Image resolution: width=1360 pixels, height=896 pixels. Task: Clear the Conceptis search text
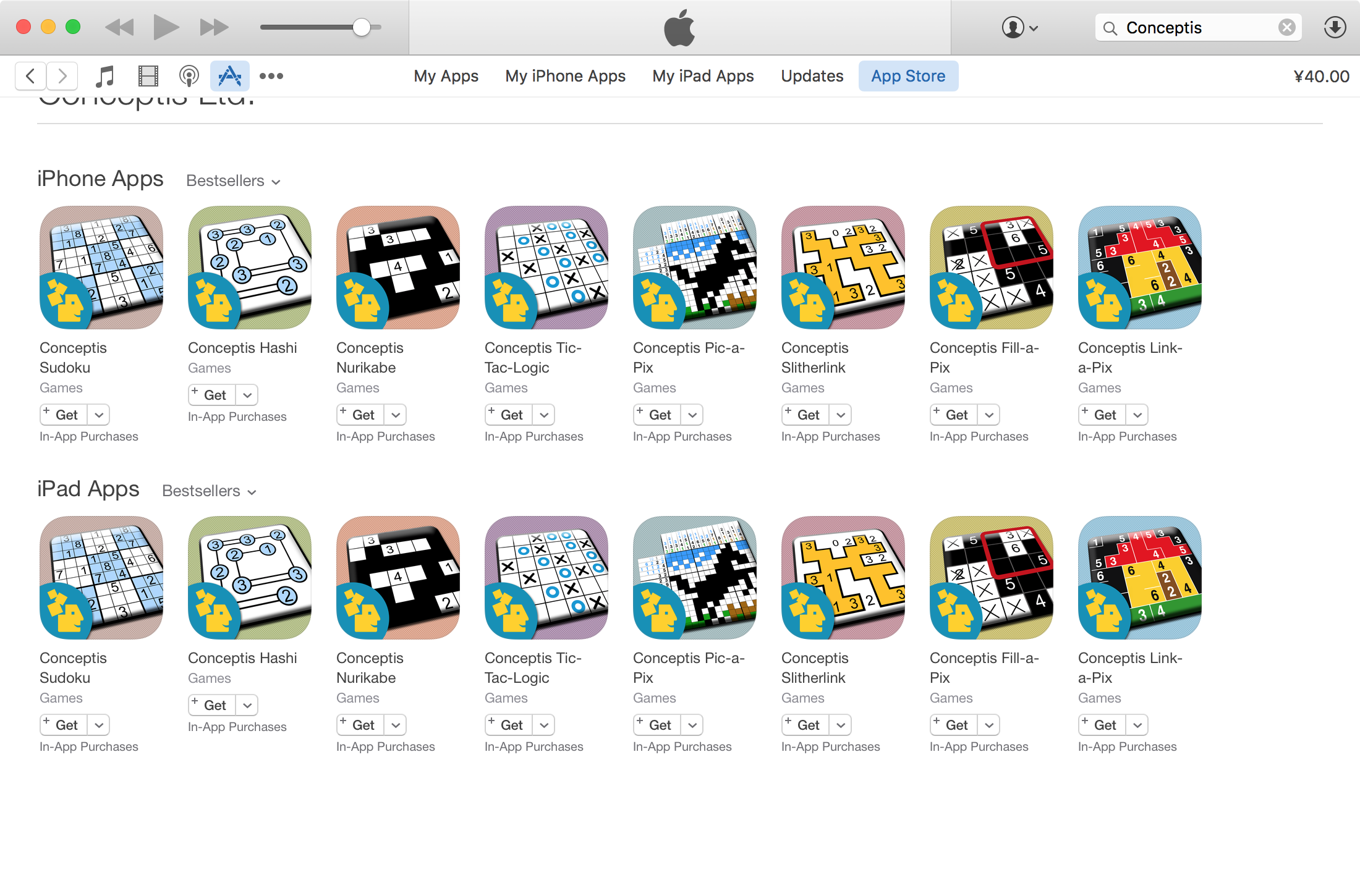tap(1286, 27)
